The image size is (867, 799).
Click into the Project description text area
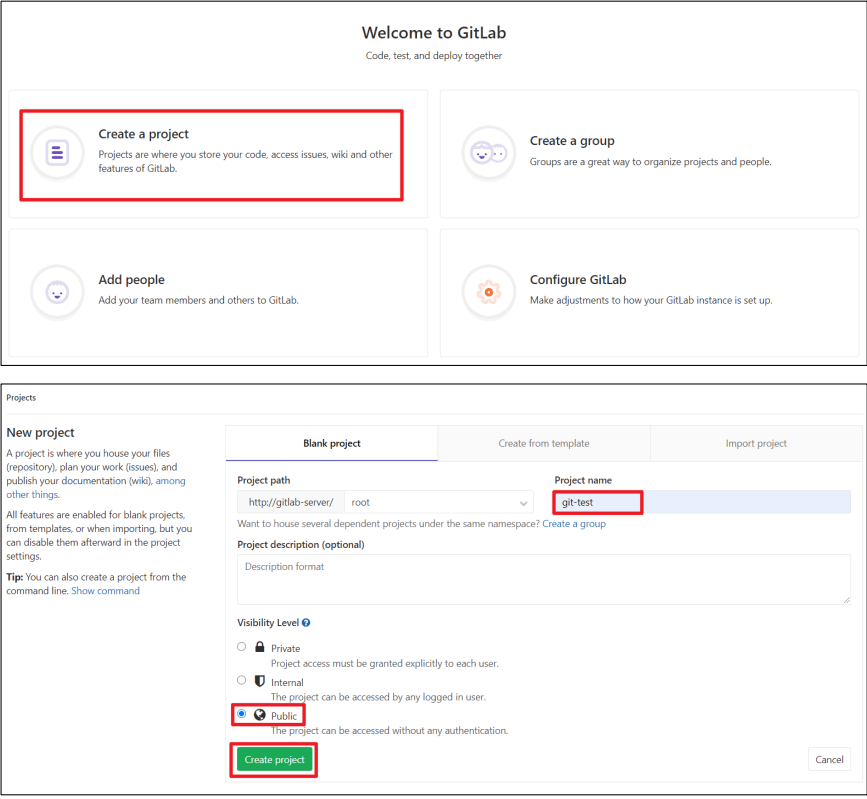[544, 579]
